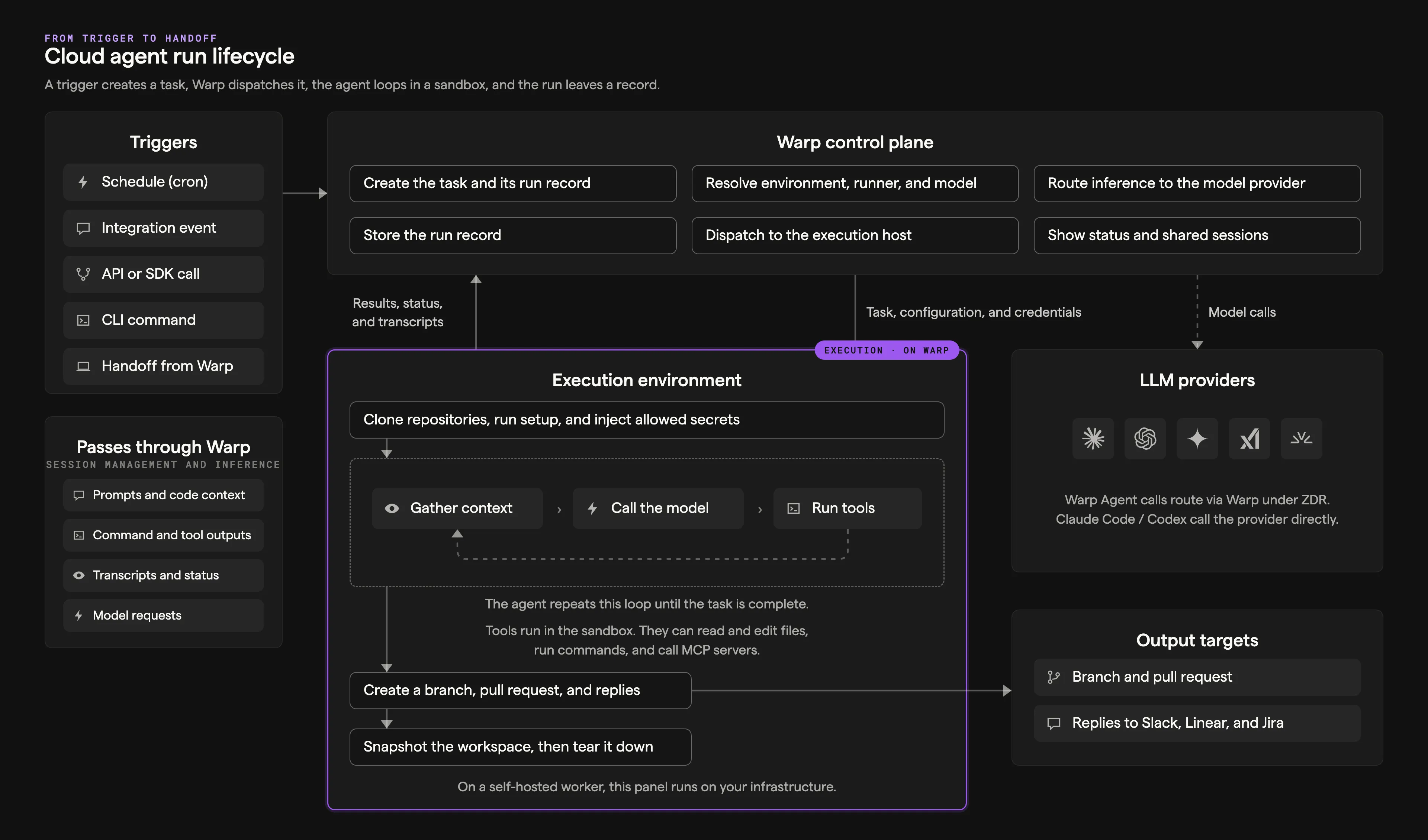The height and width of the screenshot is (840, 1428).
Task: Click the eye icon beside Transcripts and status
Action: click(x=79, y=575)
